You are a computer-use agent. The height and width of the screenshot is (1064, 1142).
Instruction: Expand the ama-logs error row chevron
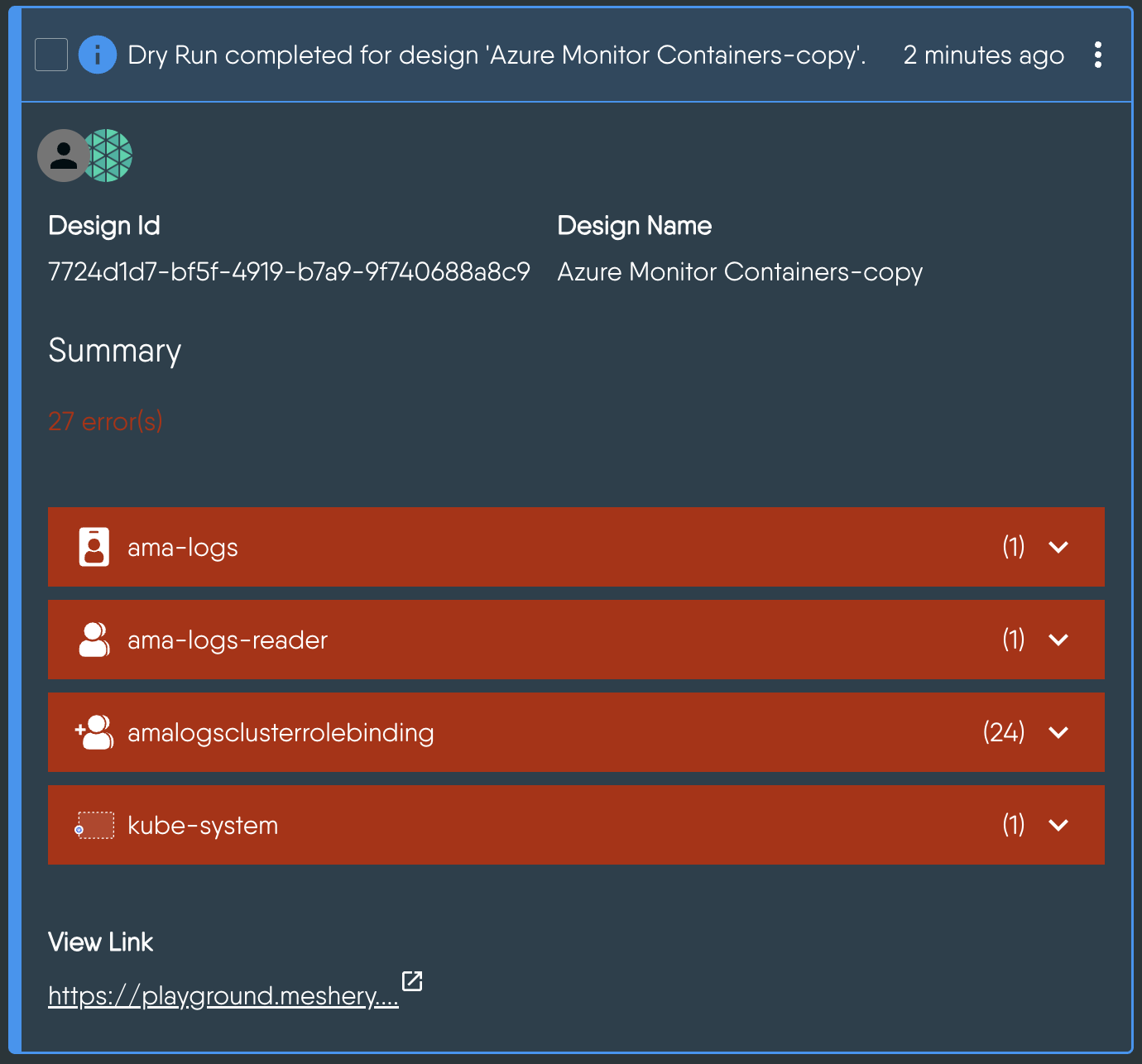click(1058, 547)
